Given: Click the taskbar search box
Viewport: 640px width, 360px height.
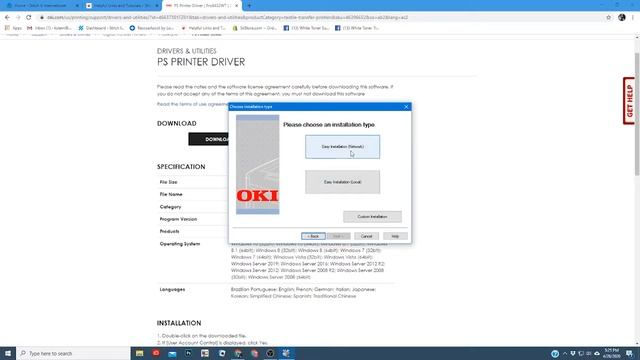Looking at the screenshot, I should pos(73,353).
